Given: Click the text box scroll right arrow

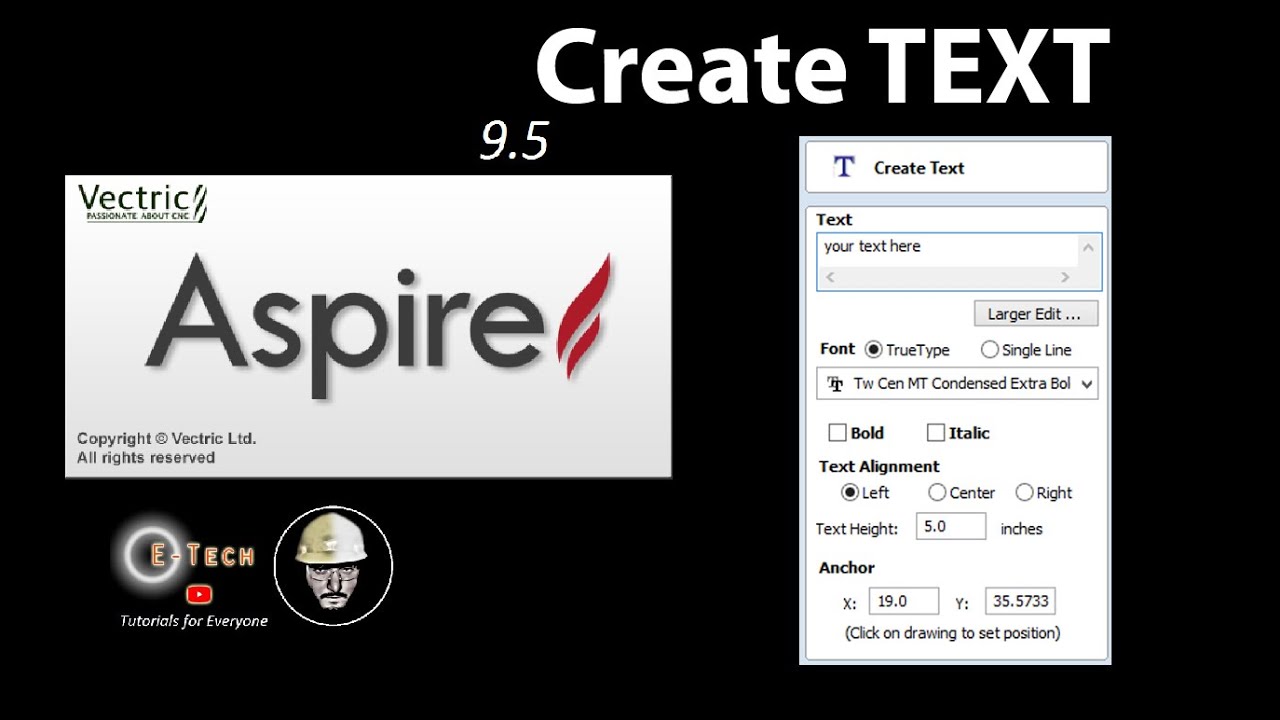Looking at the screenshot, I should [x=1065, y=278].
